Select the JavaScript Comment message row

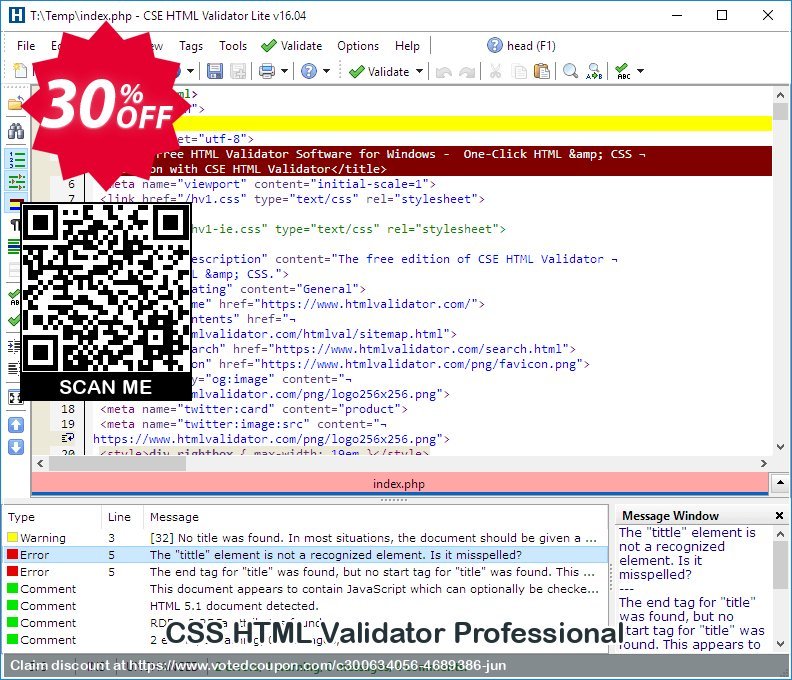click(x=306, y=589)
